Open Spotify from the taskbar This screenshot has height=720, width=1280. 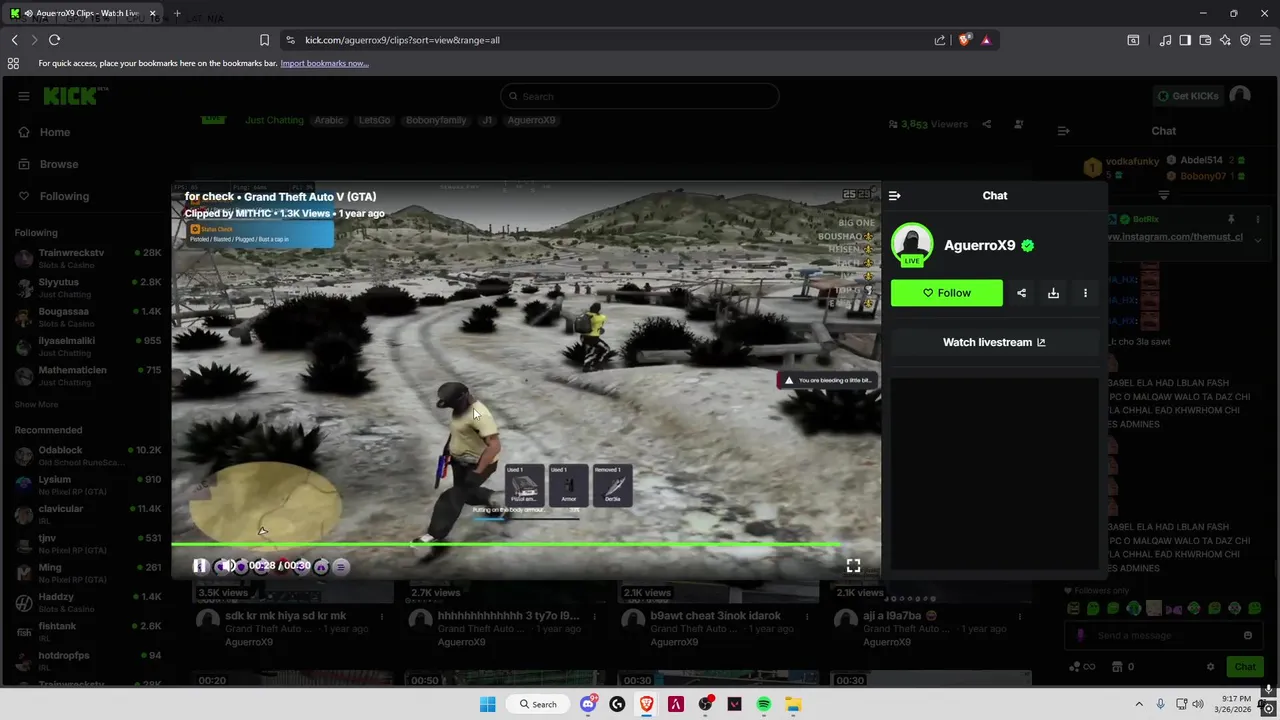pos(764,704)
